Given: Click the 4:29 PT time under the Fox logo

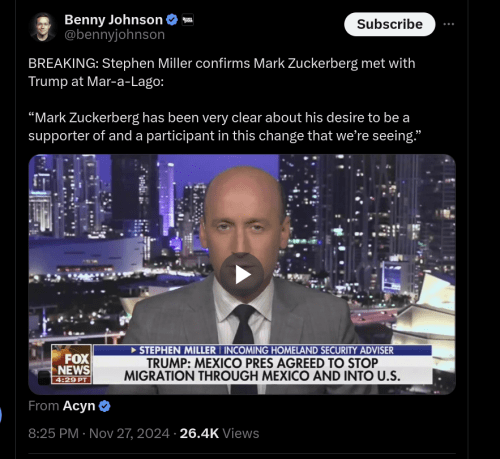Looking at the screenshot, I should pos(71,380).
